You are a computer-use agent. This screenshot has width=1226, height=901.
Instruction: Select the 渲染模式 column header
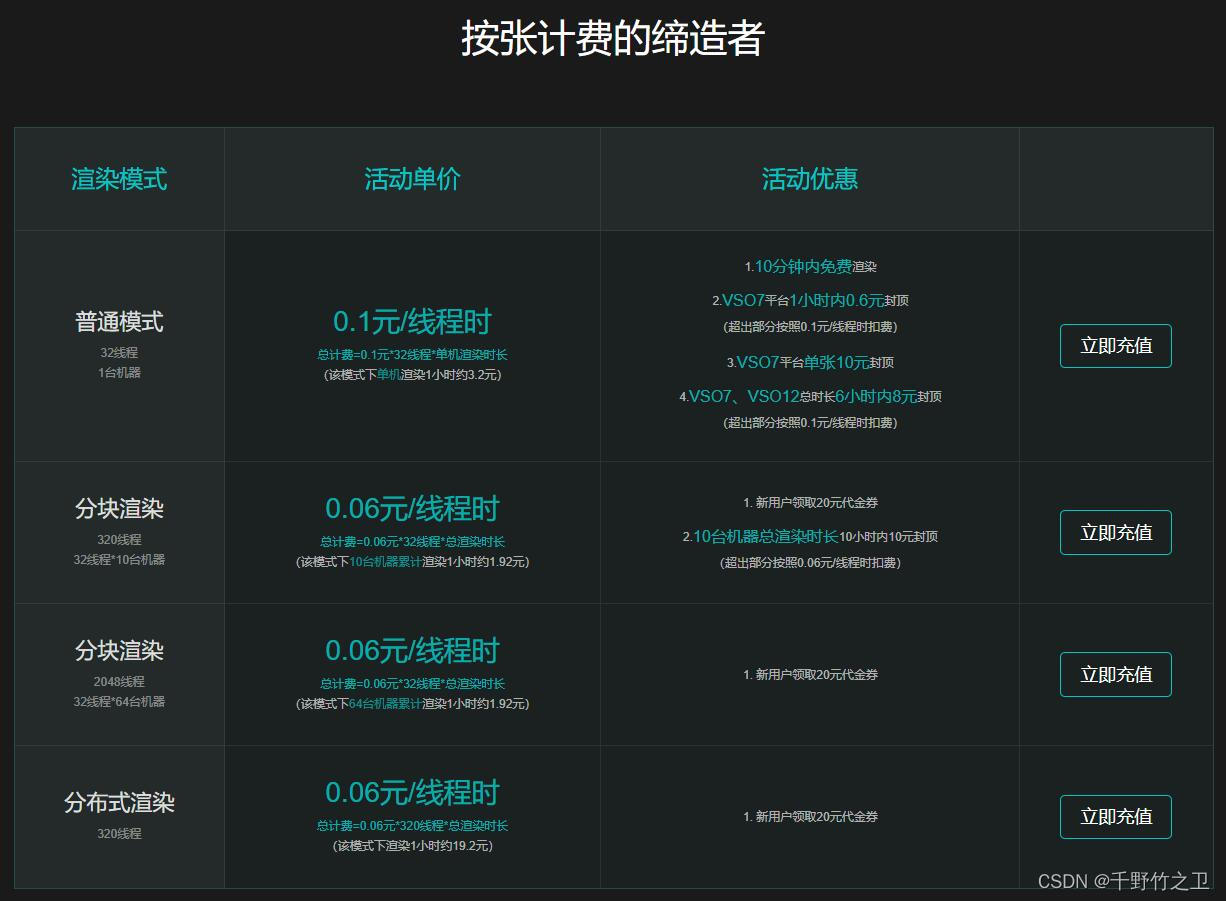(119, 179)
